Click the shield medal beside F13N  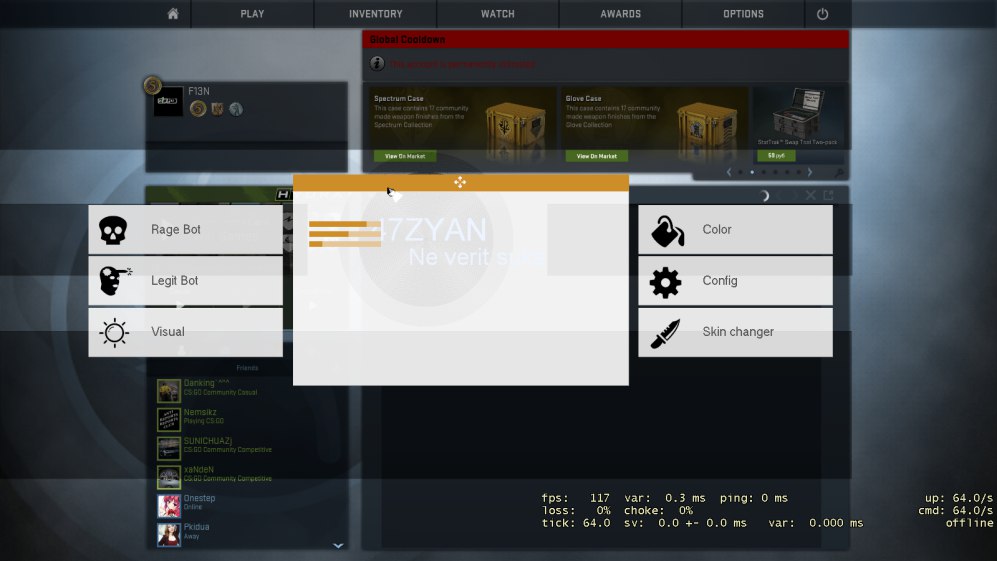click(x=217, y=109)
